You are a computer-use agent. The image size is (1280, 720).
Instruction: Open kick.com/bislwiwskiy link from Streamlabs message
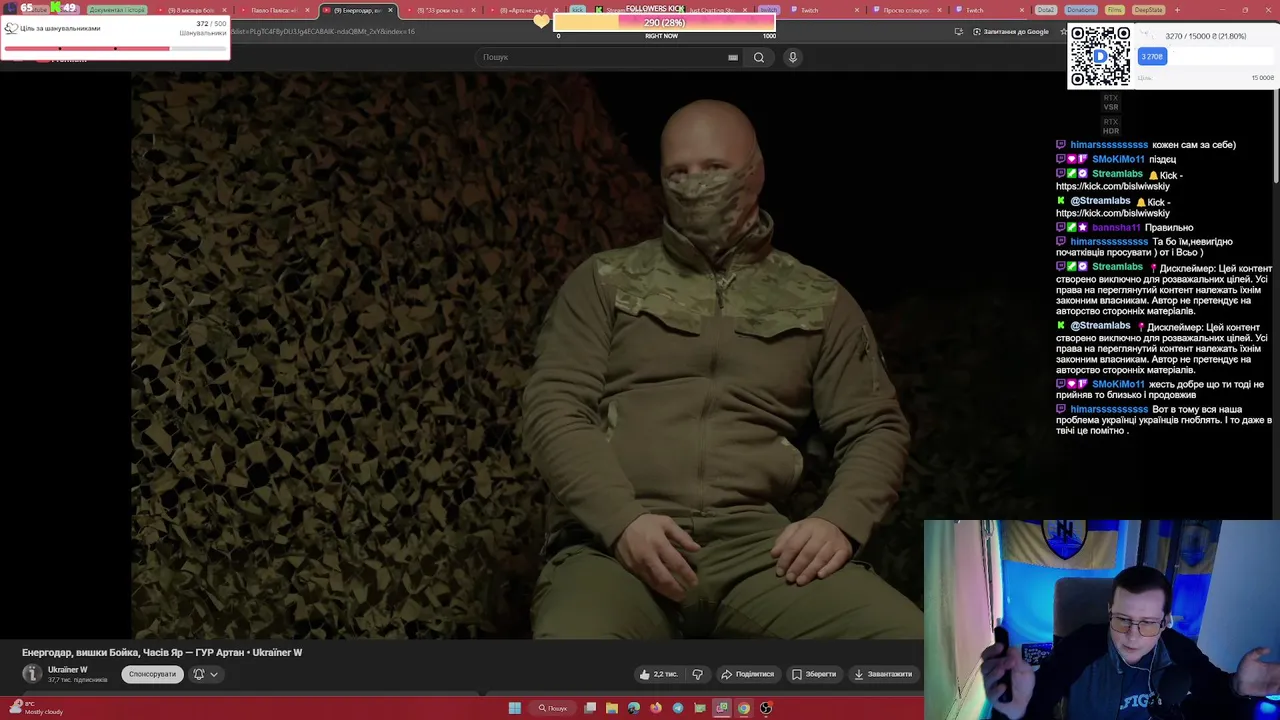1112,186
